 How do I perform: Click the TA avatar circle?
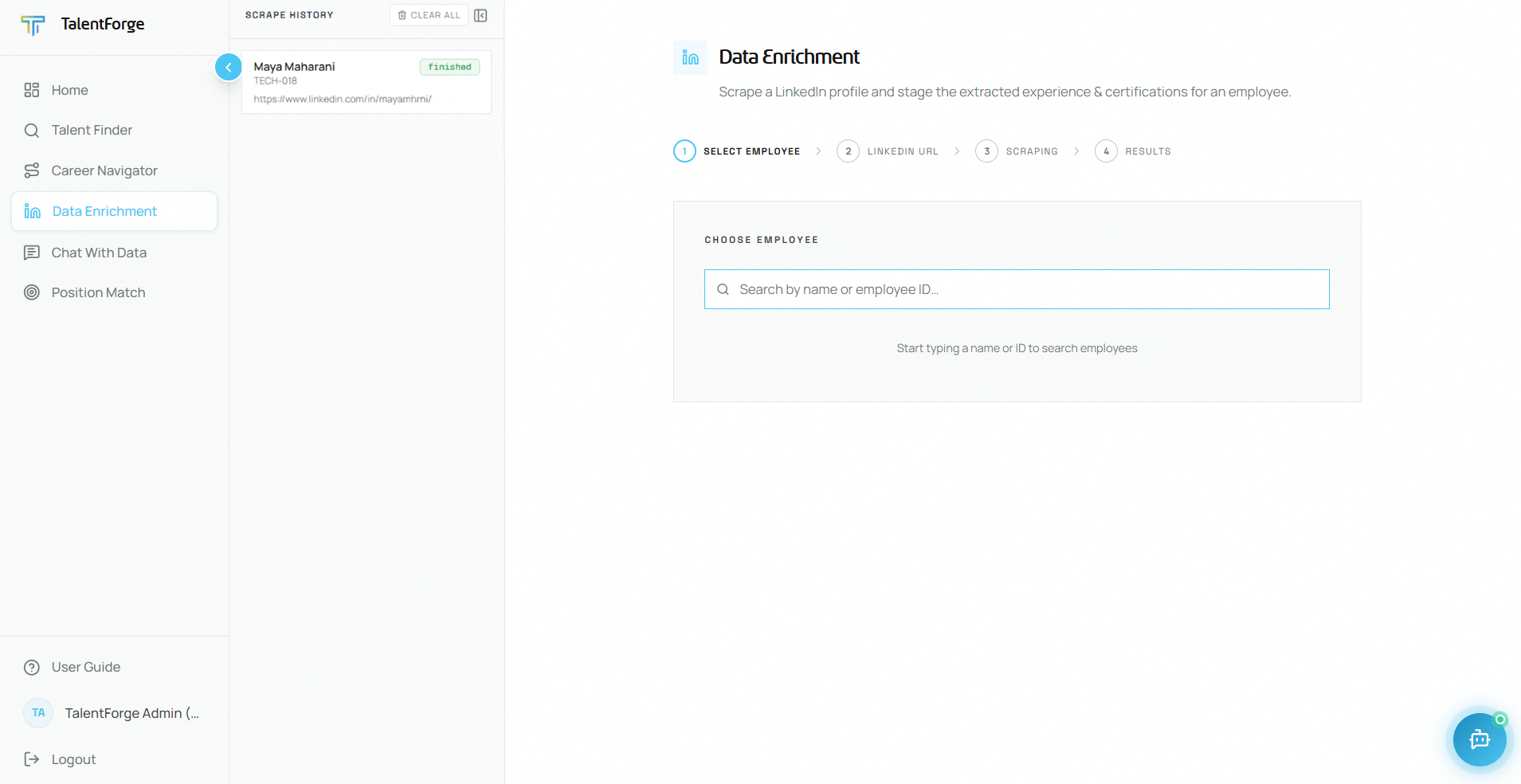coord(38,713)
